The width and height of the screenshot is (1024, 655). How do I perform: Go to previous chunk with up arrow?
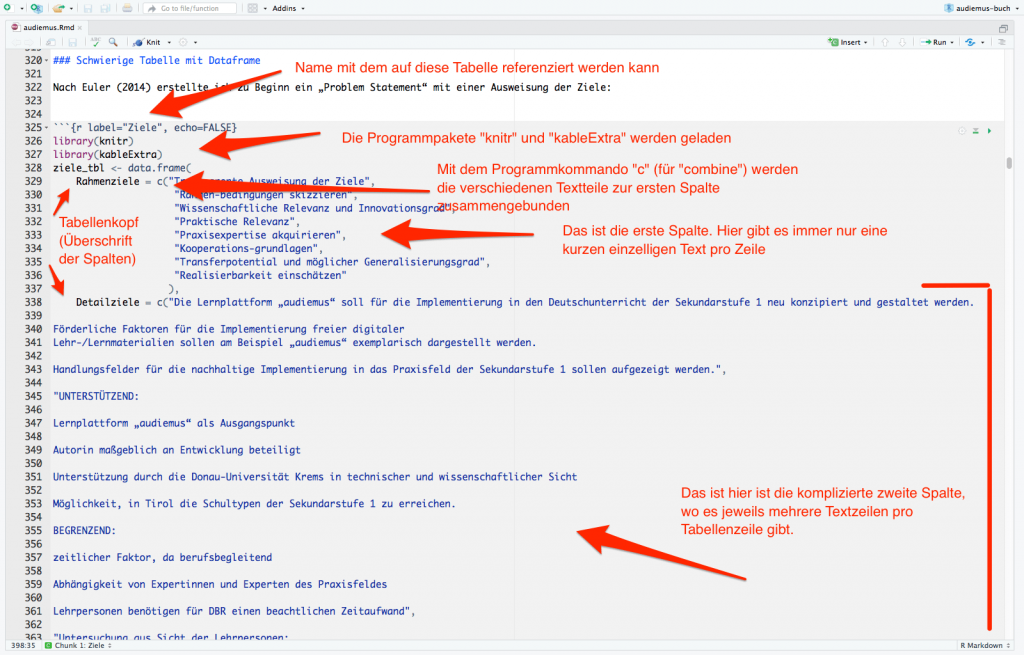(x=885, y=42)
